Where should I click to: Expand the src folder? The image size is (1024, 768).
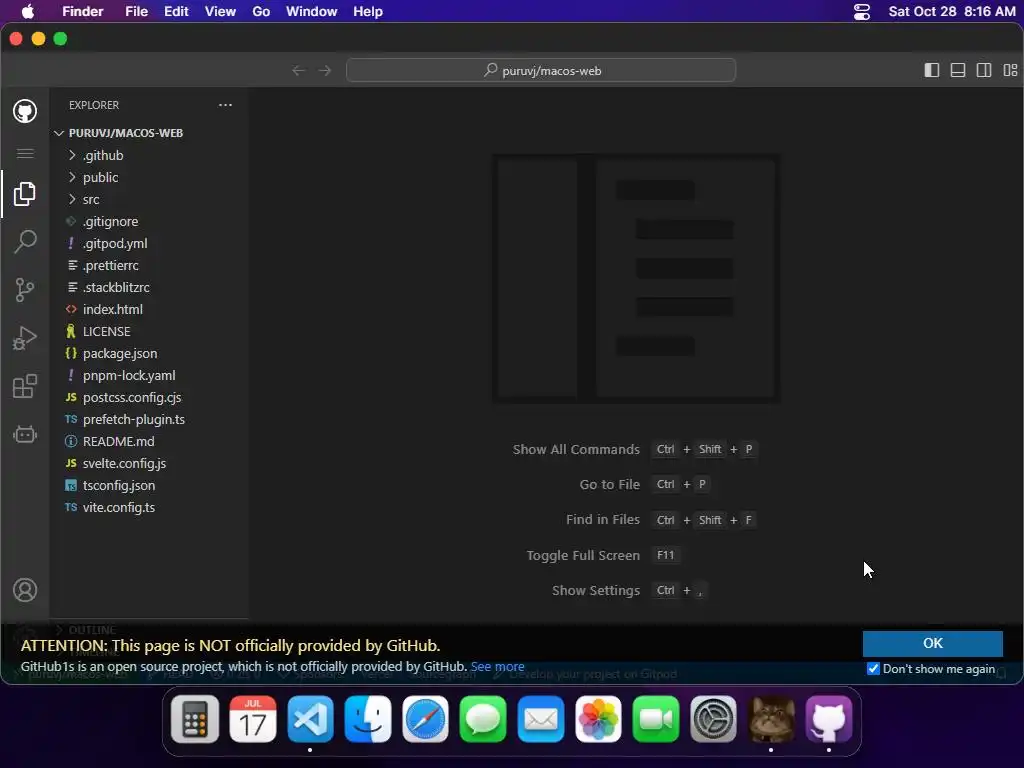click(148, 200)
